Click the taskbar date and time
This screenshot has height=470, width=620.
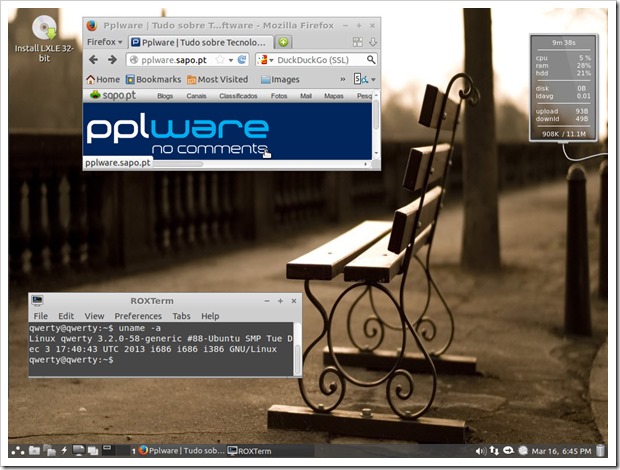click(561, 451)
